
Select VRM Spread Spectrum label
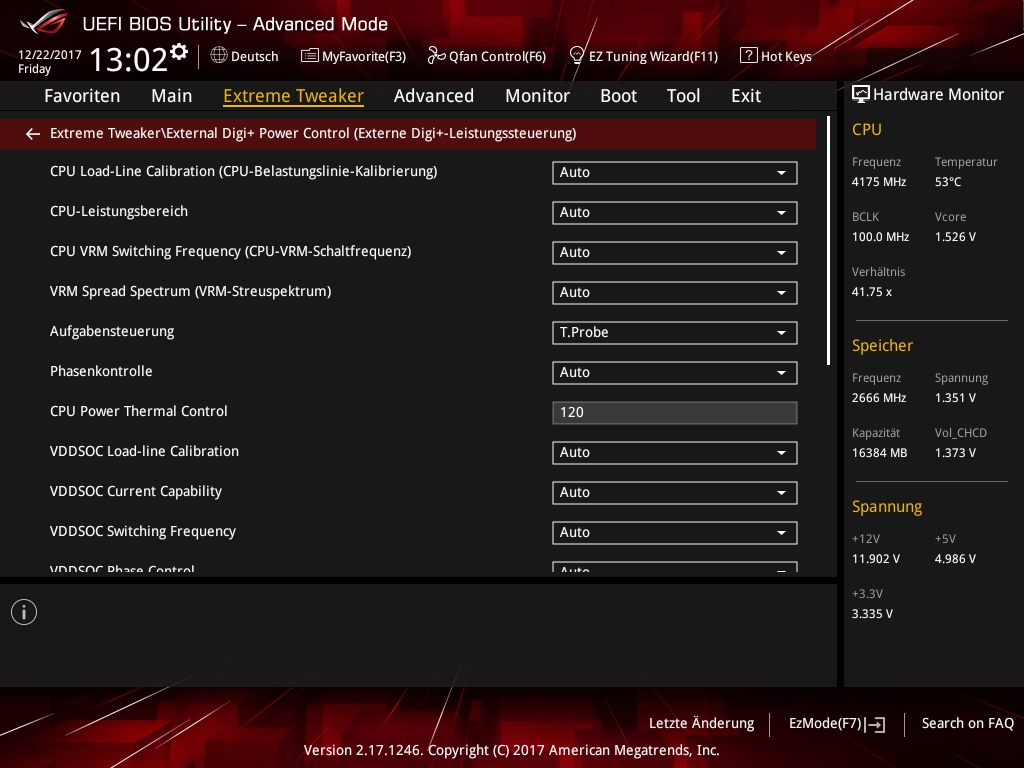[x=191, y=291]
